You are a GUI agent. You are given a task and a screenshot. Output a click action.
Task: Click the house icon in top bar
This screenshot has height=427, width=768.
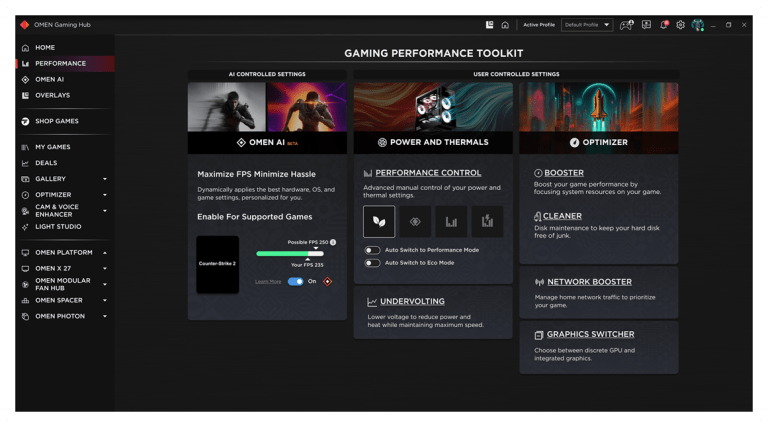click(505, 25)
